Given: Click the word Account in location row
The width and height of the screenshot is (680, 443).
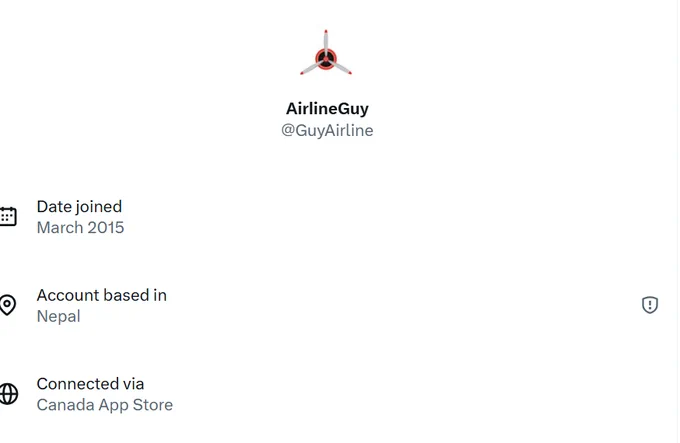Looking at the screenshot, I should pyautogui.click(x=68, y=295).
